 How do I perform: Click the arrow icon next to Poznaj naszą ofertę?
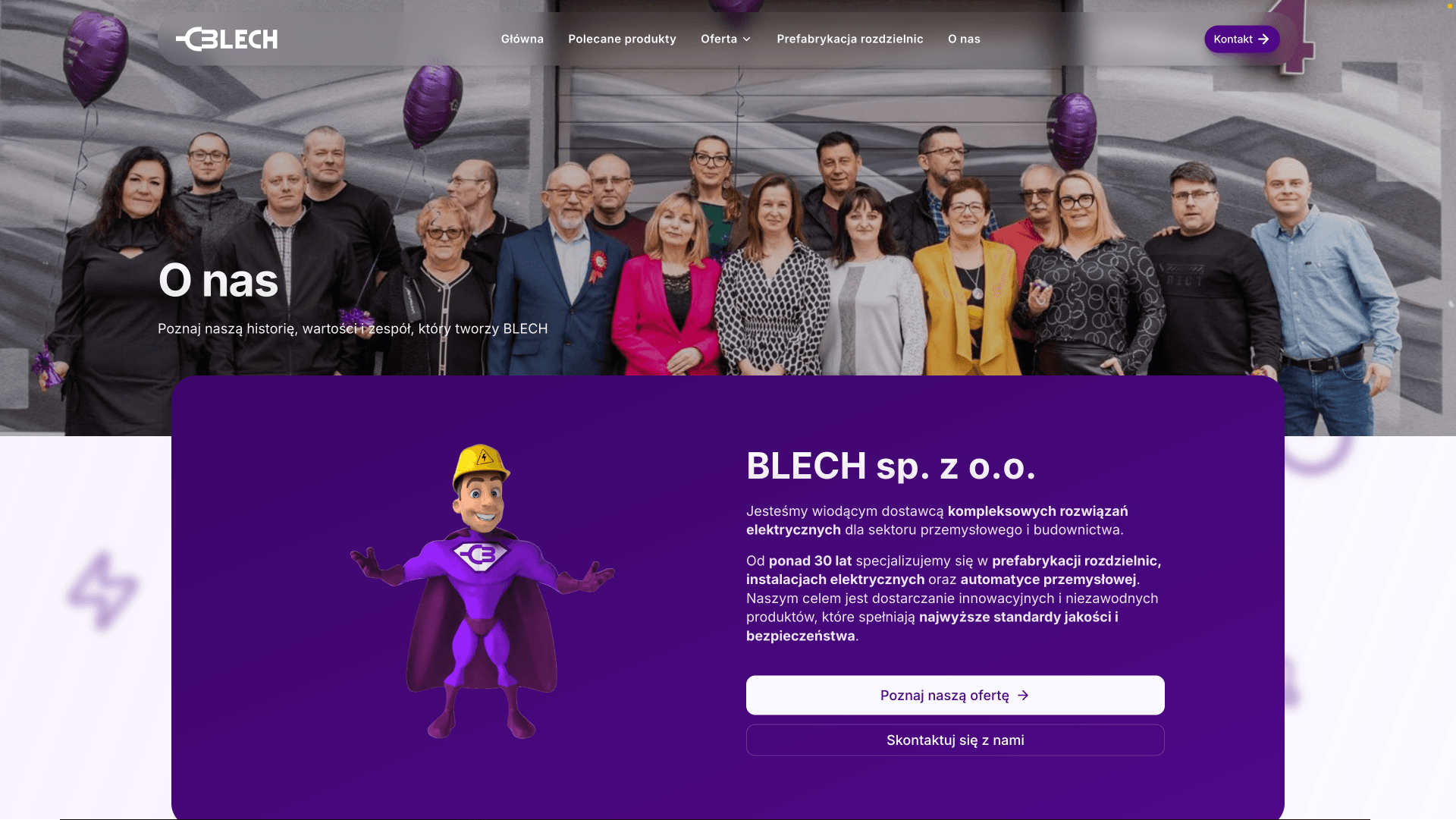pyautogui.click(x=1023, y=696)
